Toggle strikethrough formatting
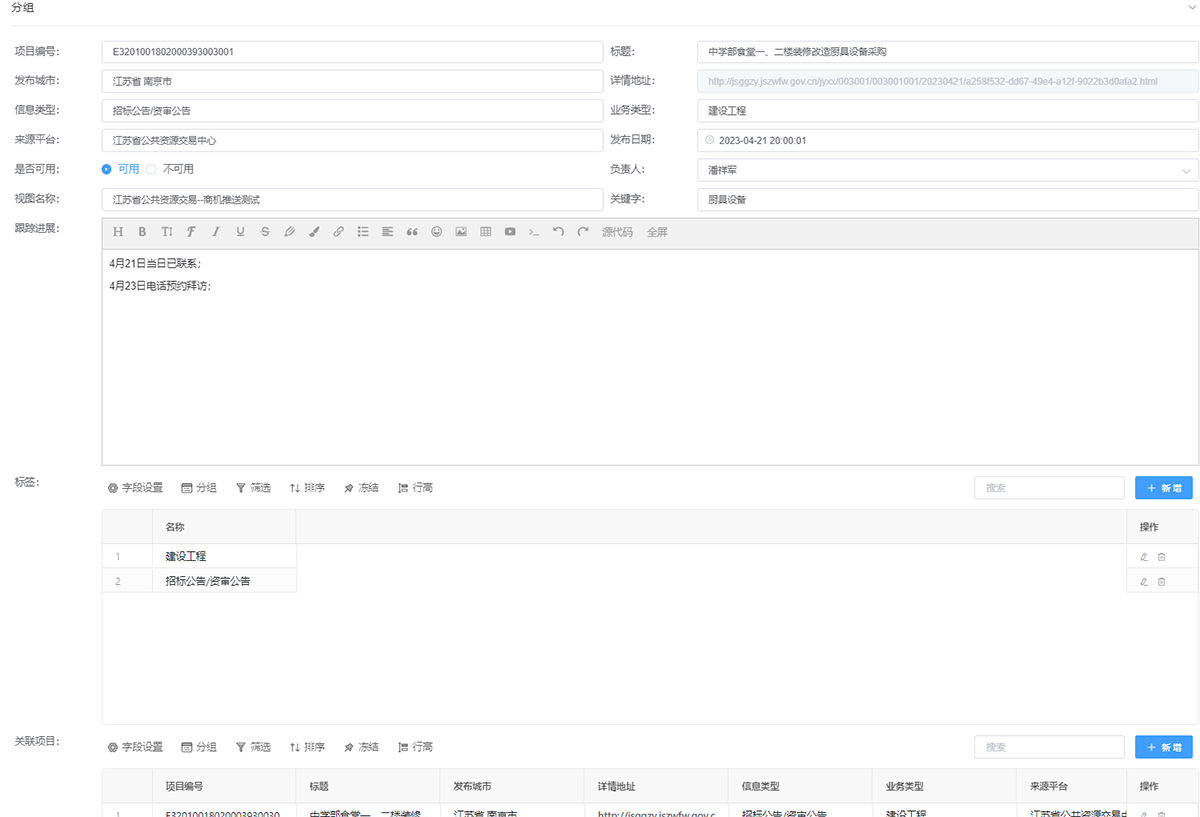The width and height of the screenshot is (1200, 817). [x=265, y=232]
